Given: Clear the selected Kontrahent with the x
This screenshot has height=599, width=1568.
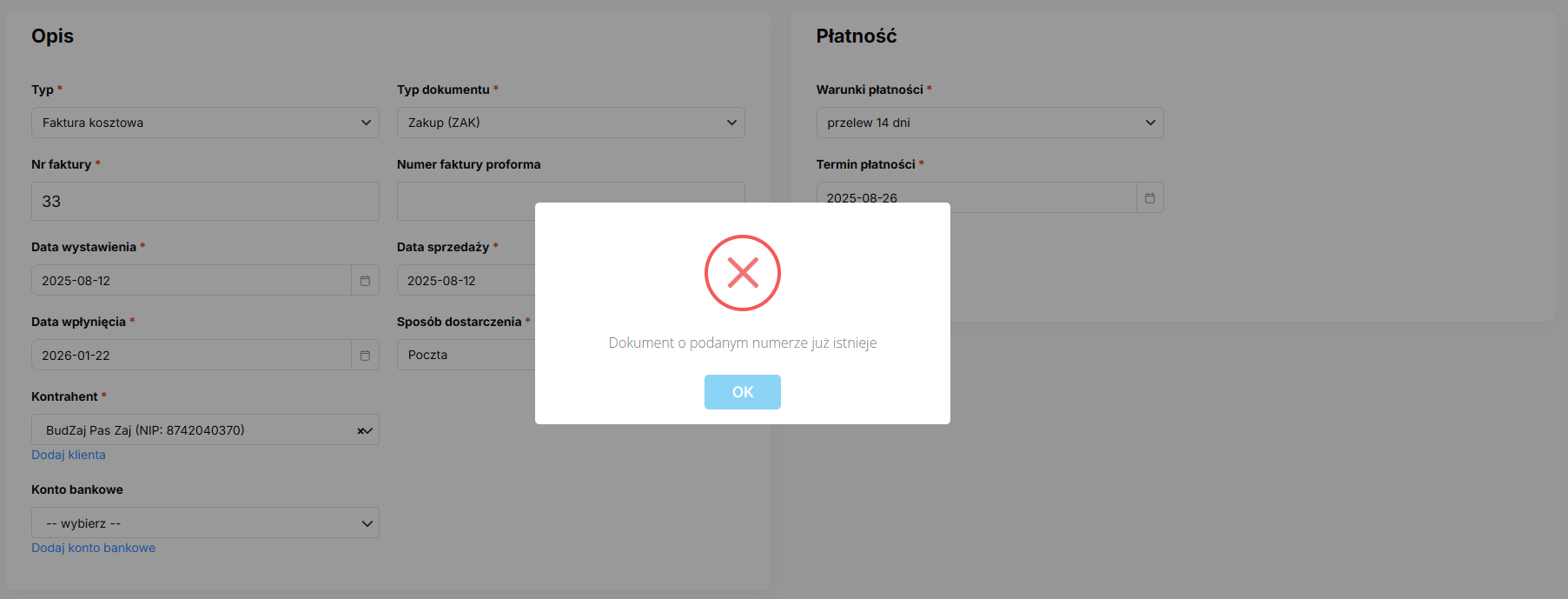Looking at the screenshot, I should click(361, 430).
